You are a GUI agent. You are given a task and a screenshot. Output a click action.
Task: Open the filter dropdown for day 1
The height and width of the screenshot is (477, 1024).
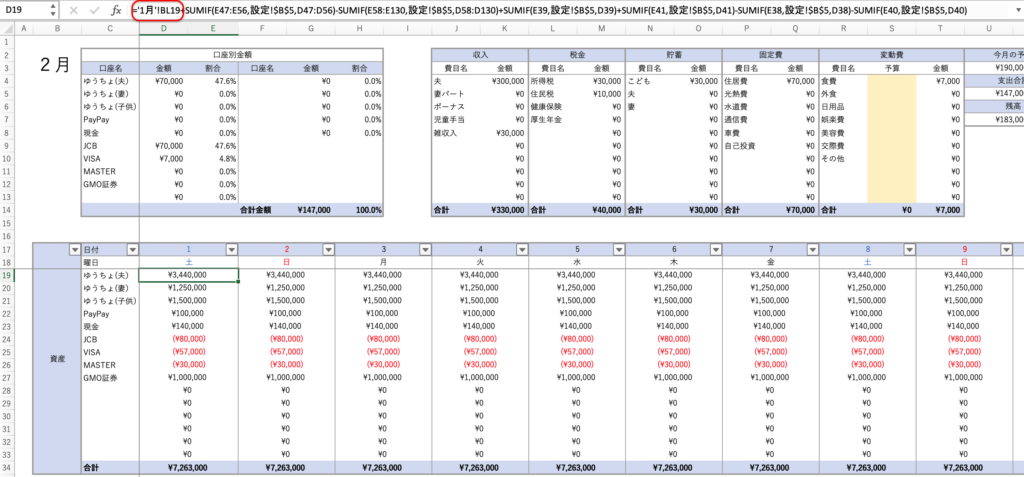[x=230, y=249]
